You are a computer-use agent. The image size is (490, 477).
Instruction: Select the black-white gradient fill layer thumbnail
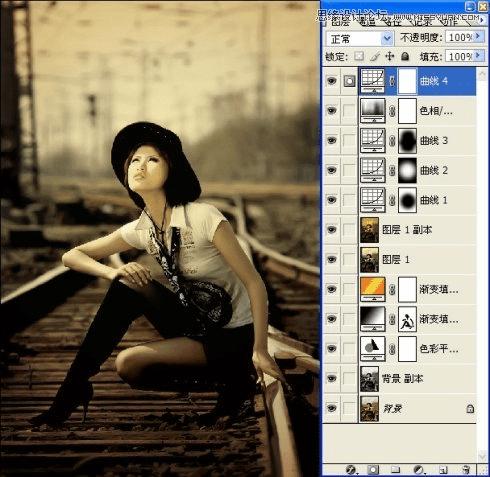pyautogui.click(x=372, y=319)
